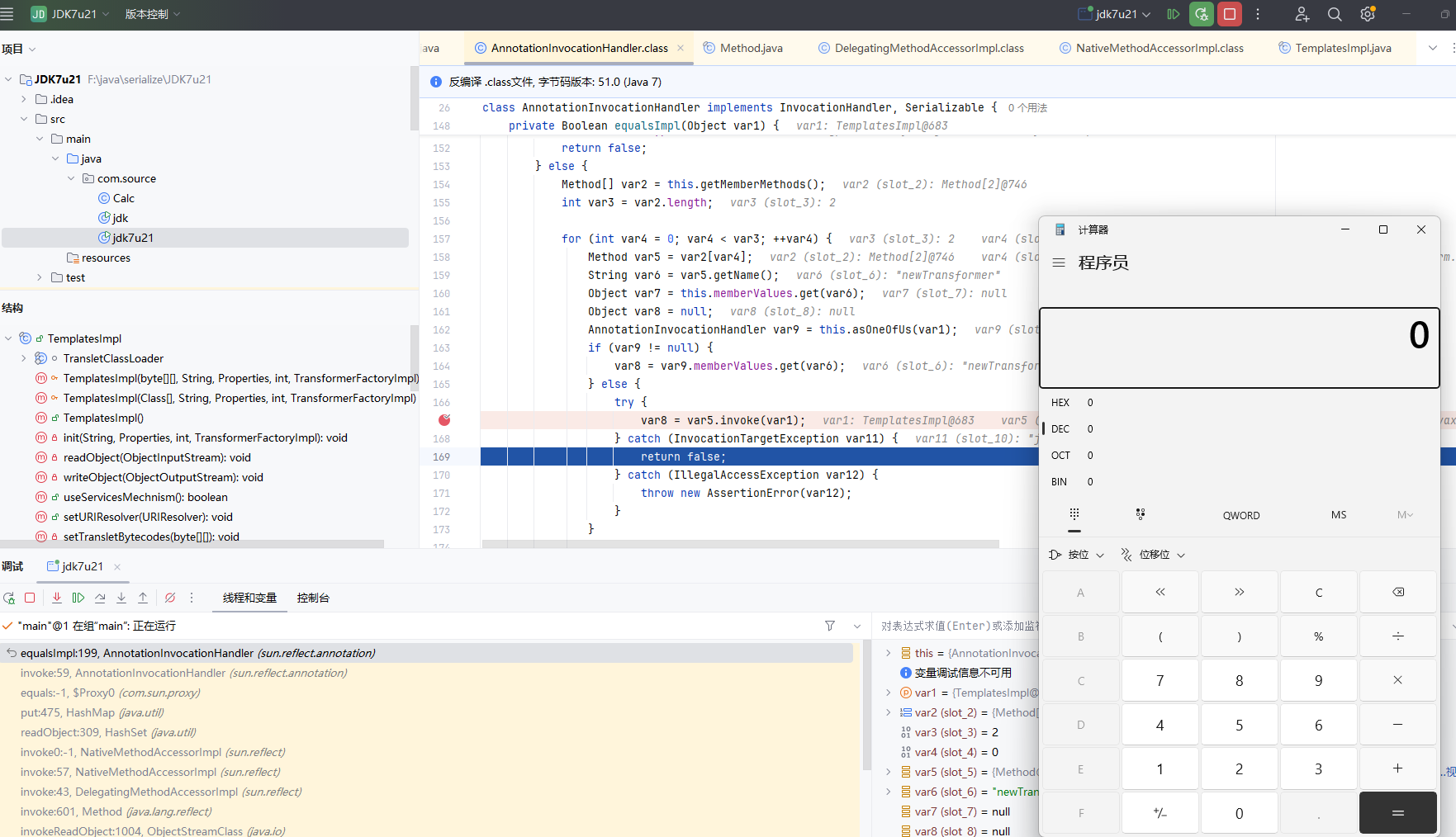Click the Step Out icon
Viewport: 1456px width, 837px height.
coord(143,598)
